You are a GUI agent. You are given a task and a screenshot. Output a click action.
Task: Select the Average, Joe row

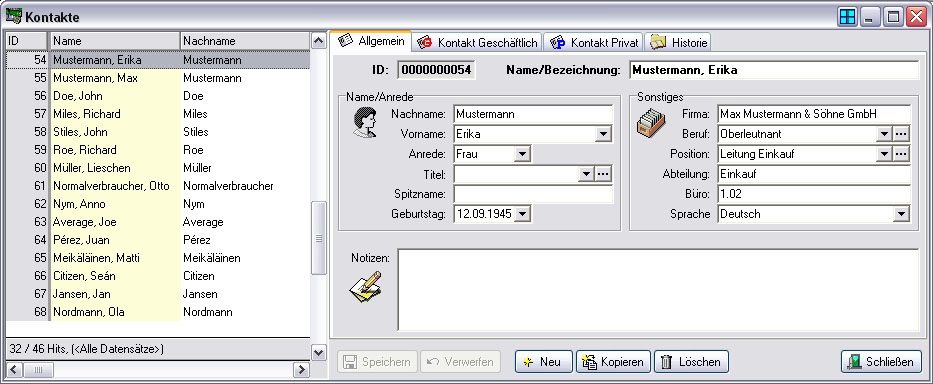[x=158, y=222]
